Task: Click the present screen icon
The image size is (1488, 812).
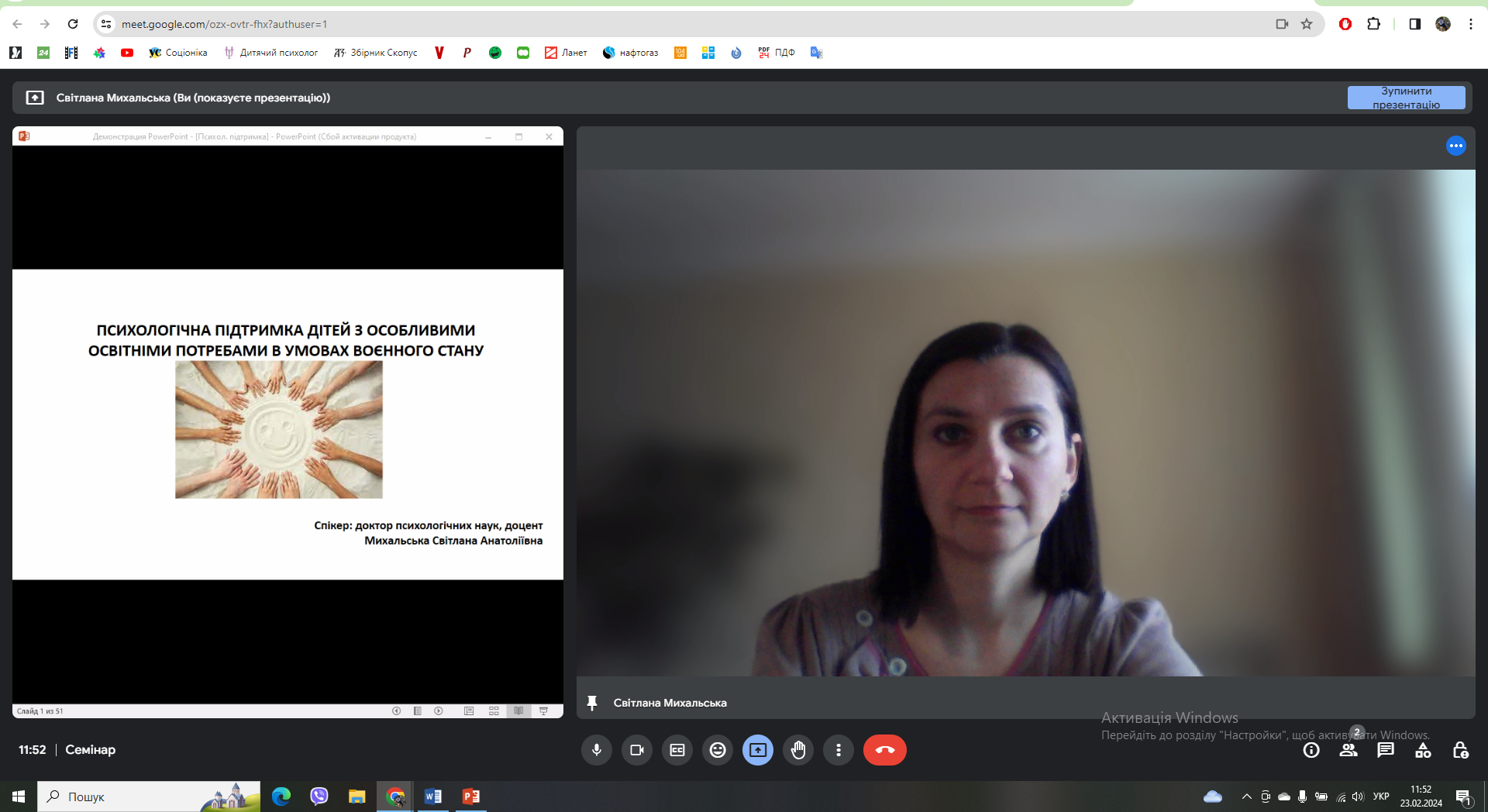Action: click(x=758, y=750)
